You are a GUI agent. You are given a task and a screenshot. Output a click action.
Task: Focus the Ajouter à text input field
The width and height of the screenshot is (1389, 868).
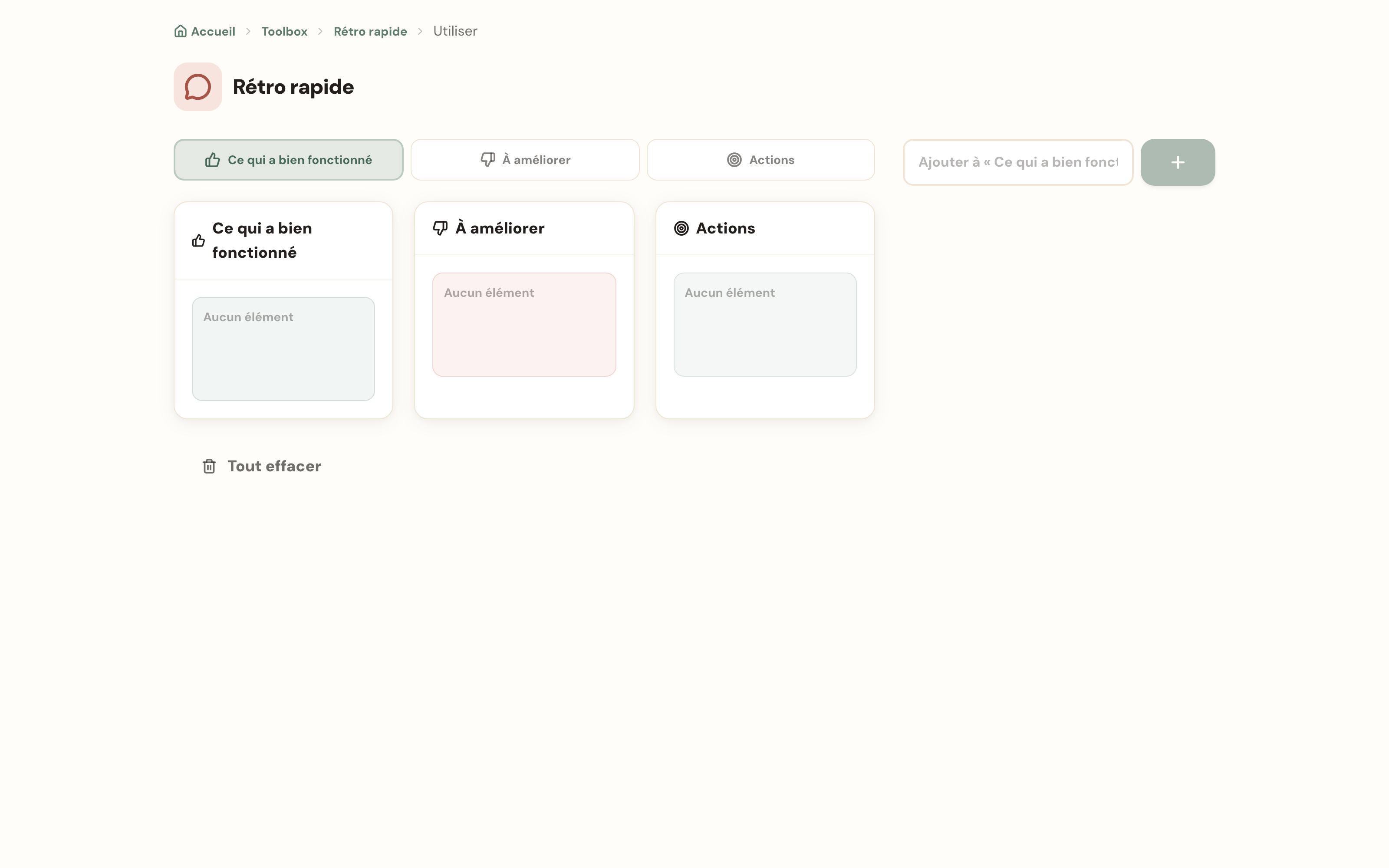pyautogui.click(x=1018, y=162)
